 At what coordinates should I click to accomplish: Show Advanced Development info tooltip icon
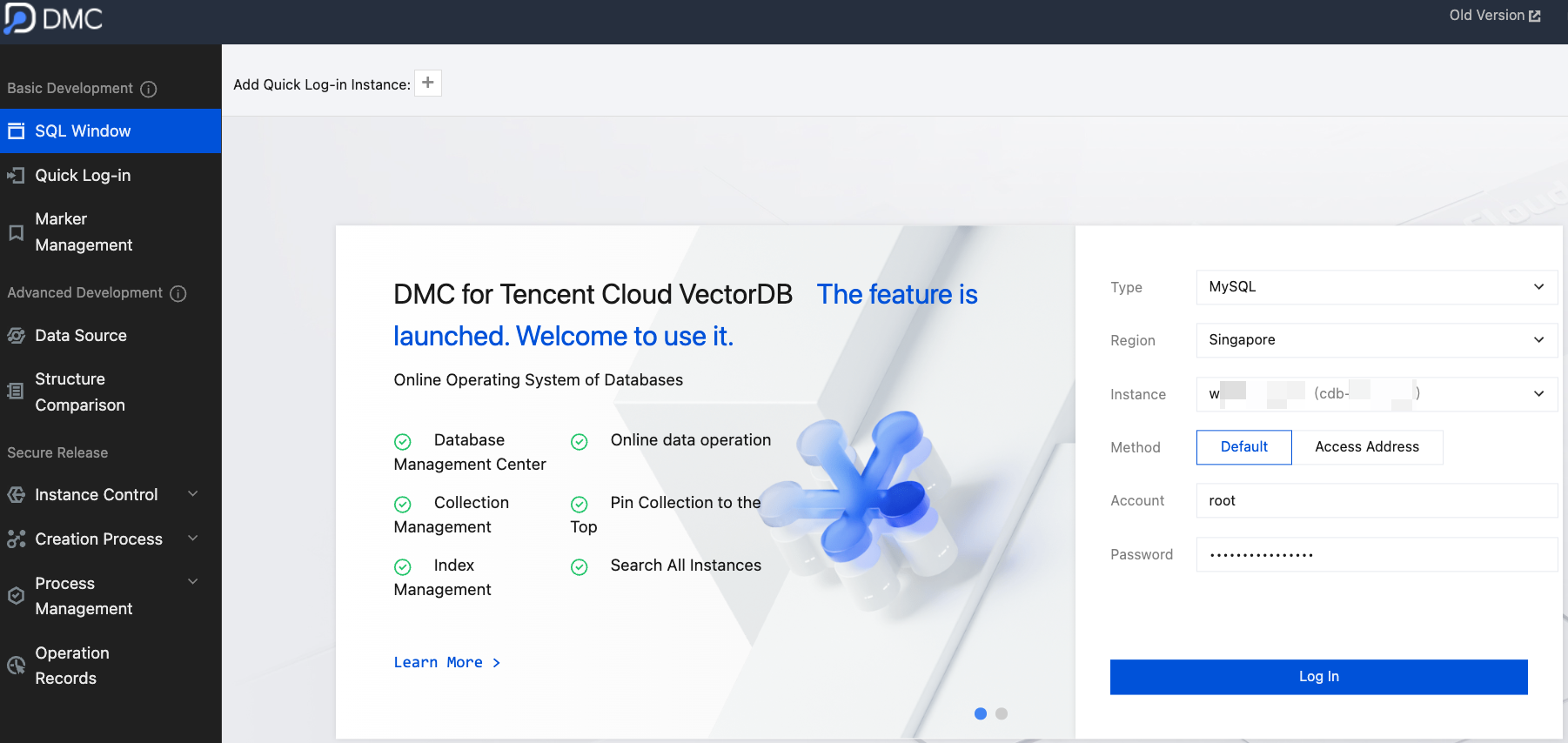pyautogui.click(x=178, y=293)
